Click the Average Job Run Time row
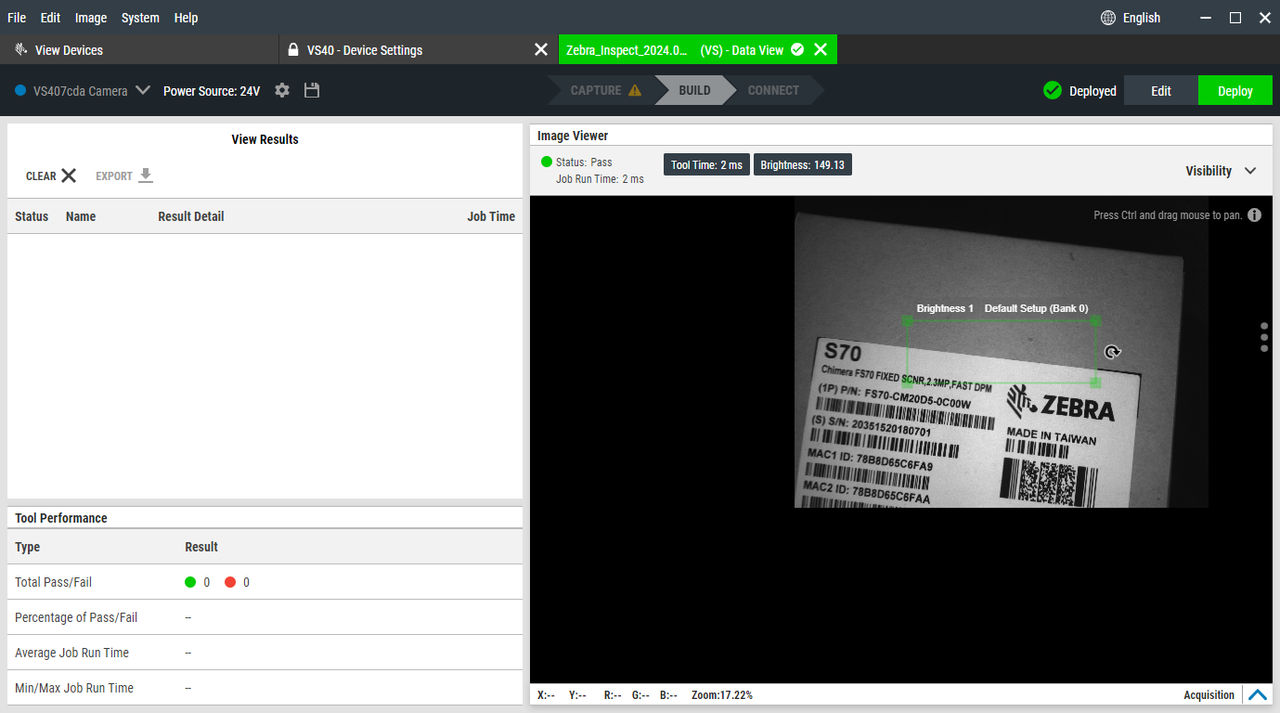 click(265, 652)
